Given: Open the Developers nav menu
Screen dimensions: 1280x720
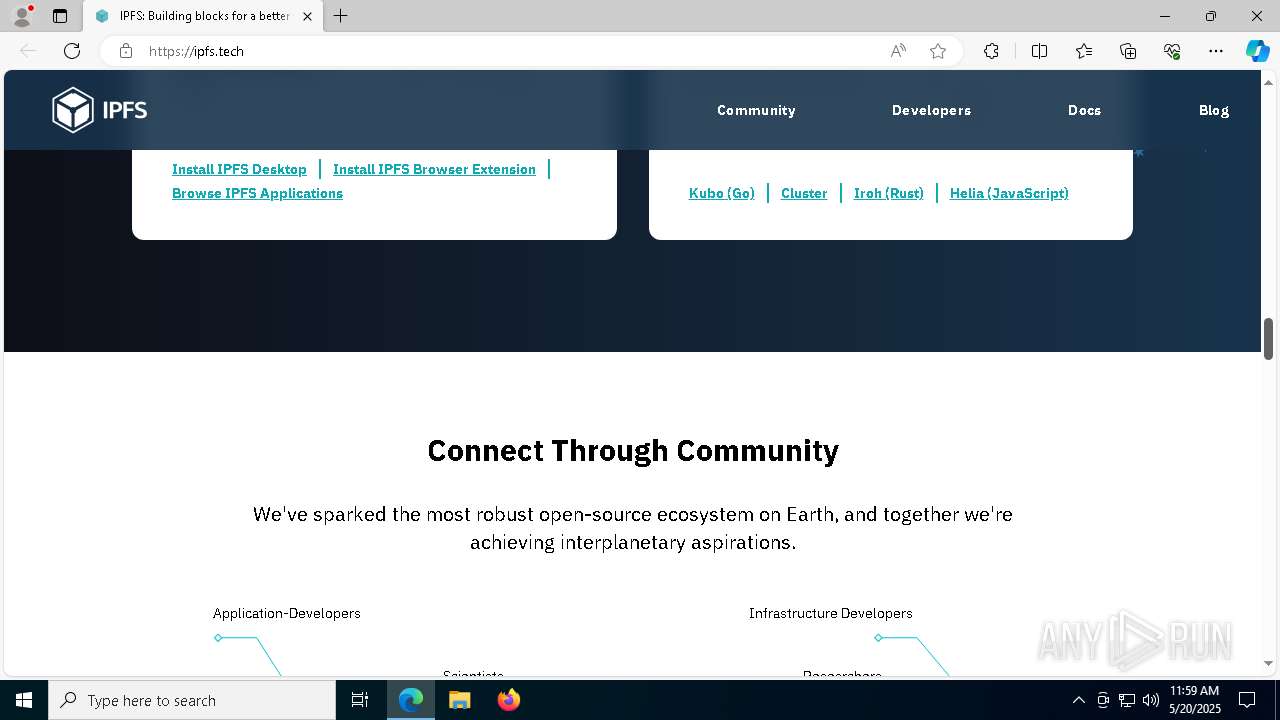Looking at the screenshot, I should pos(931,110).
